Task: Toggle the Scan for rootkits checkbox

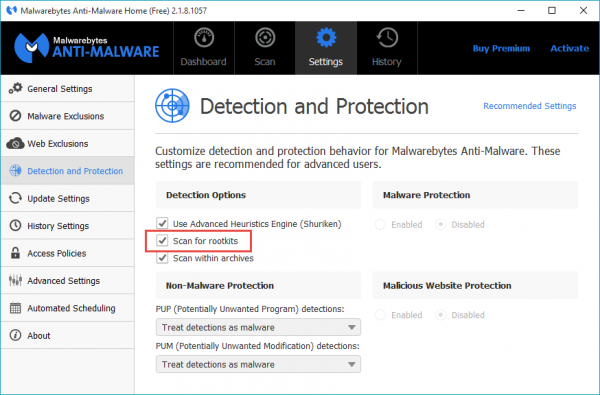Action: pos(162,240)
